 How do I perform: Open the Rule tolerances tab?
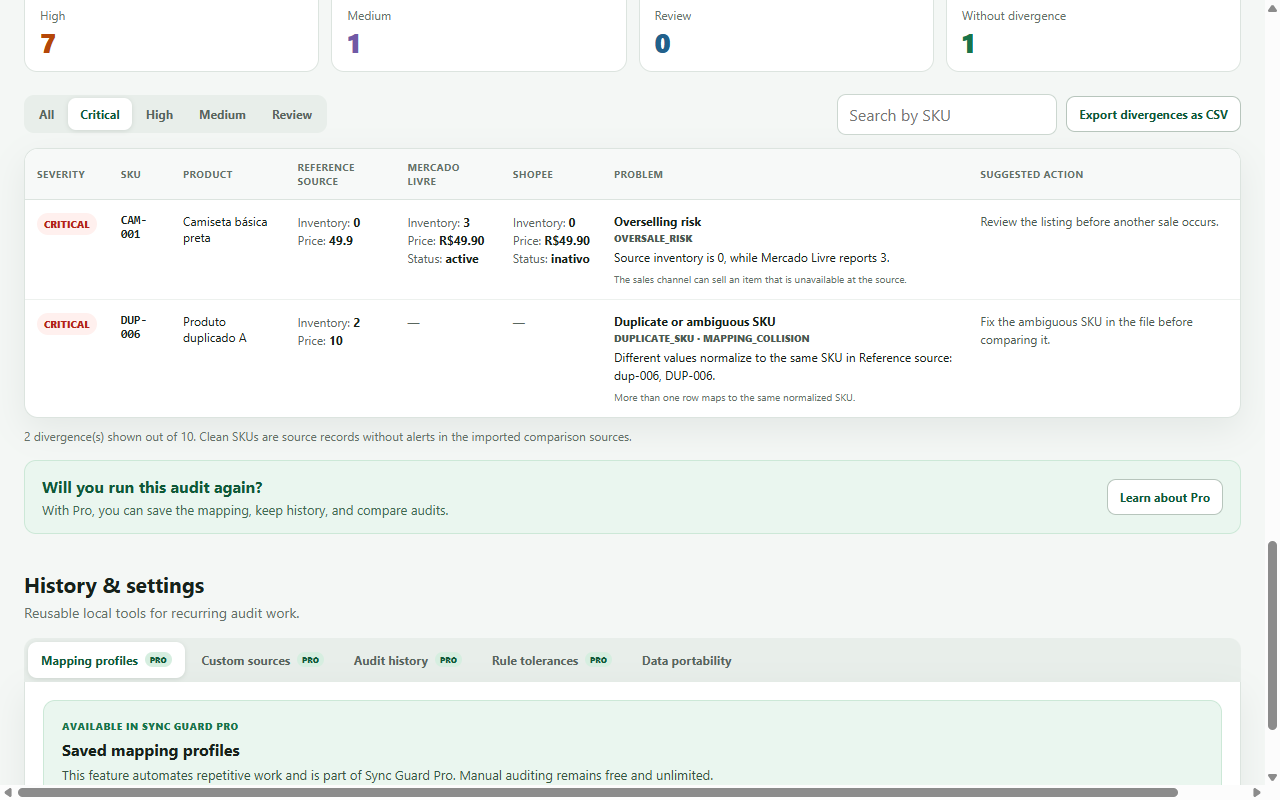click(550, 660)
